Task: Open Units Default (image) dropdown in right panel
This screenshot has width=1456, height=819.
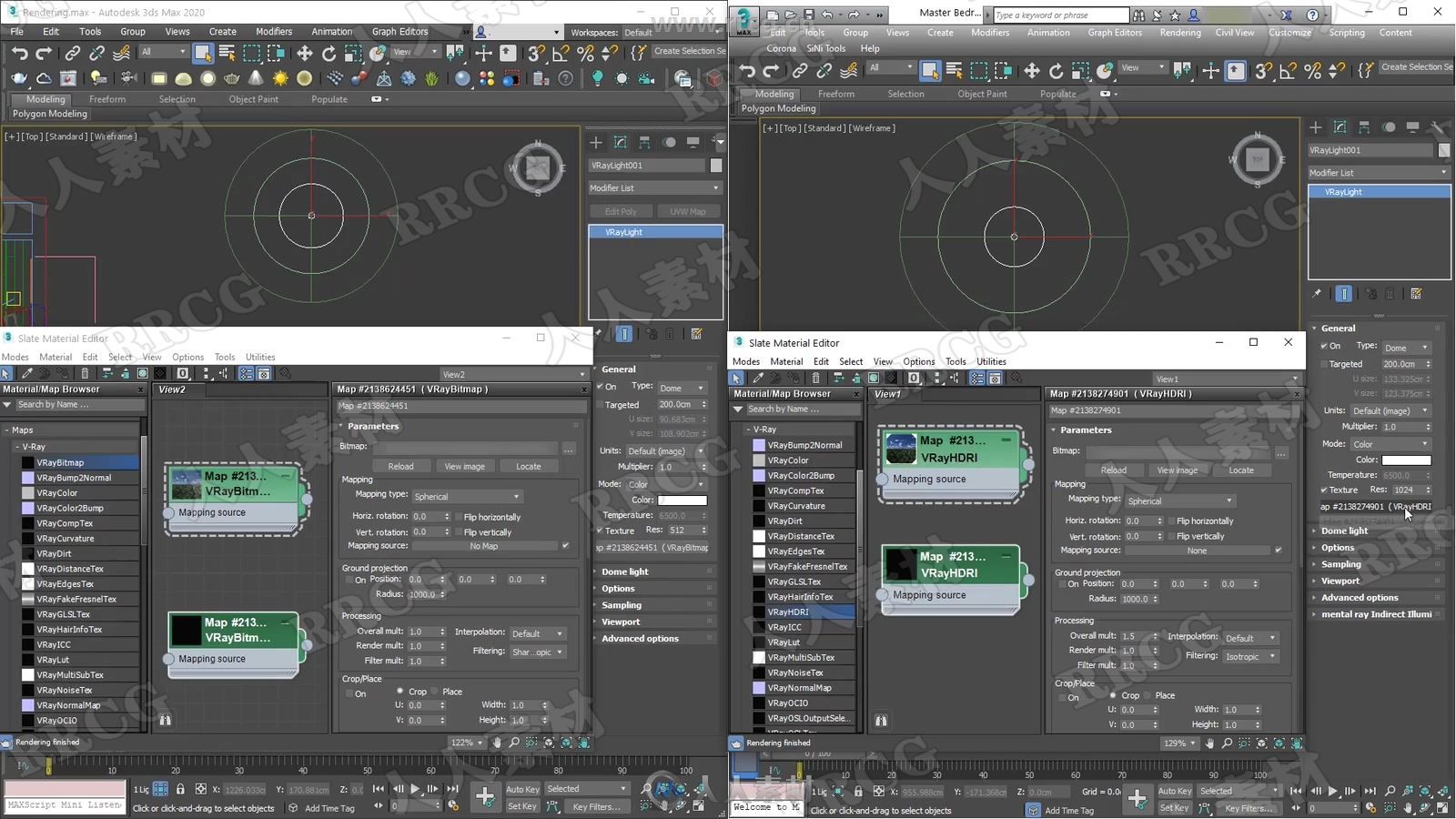Action: tap(1389, 410)
